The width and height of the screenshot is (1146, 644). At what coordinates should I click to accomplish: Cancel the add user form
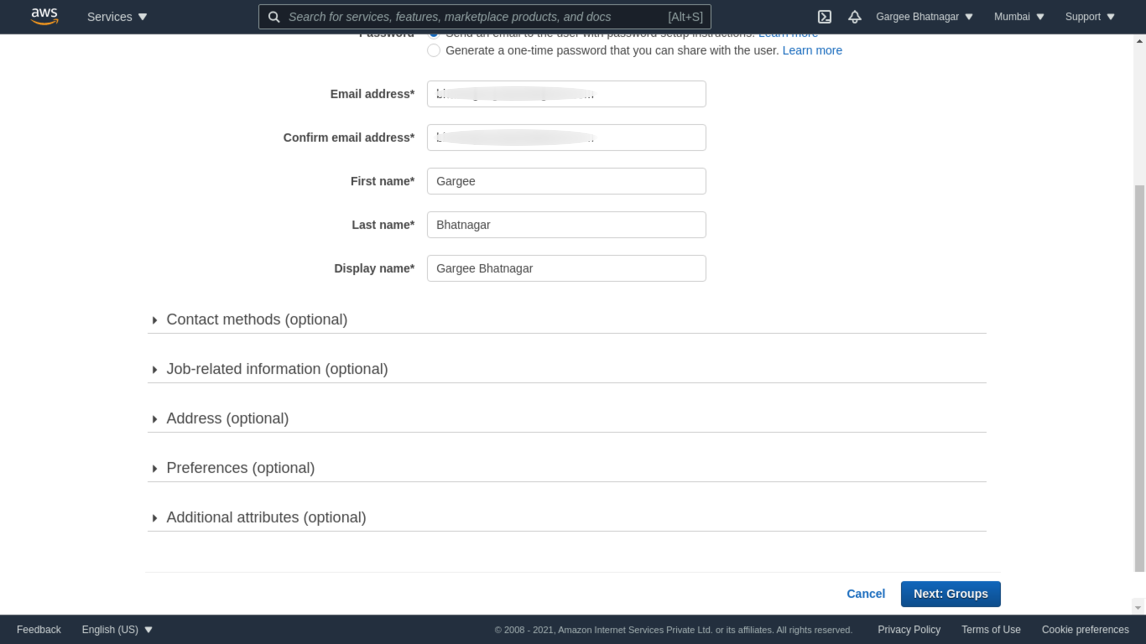(865, 594)
